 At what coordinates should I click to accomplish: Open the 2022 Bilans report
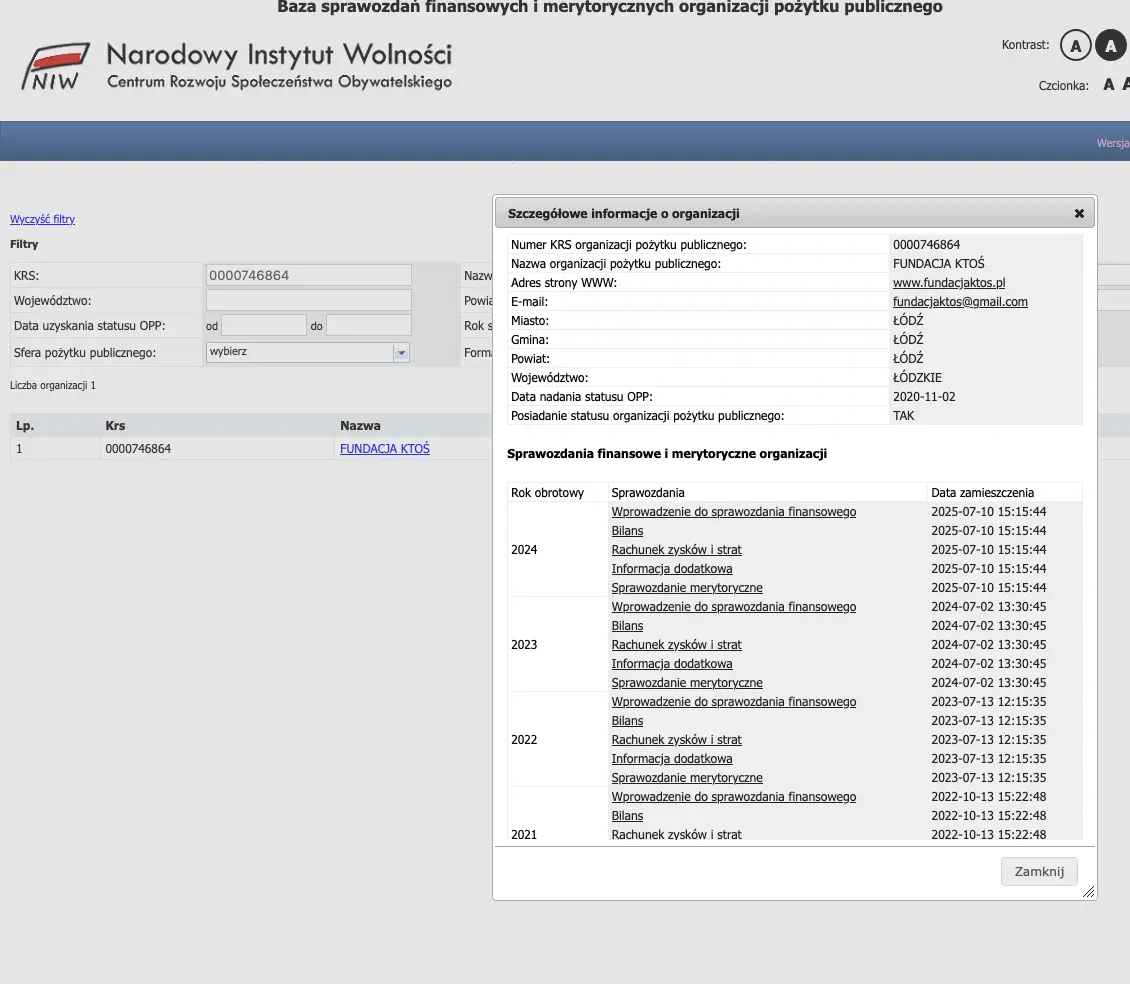click(627, 721)
